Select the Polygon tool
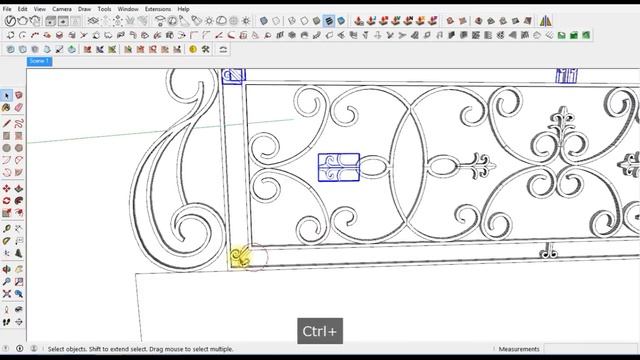This screenshot has width=640, height=360. coord(19,148)
